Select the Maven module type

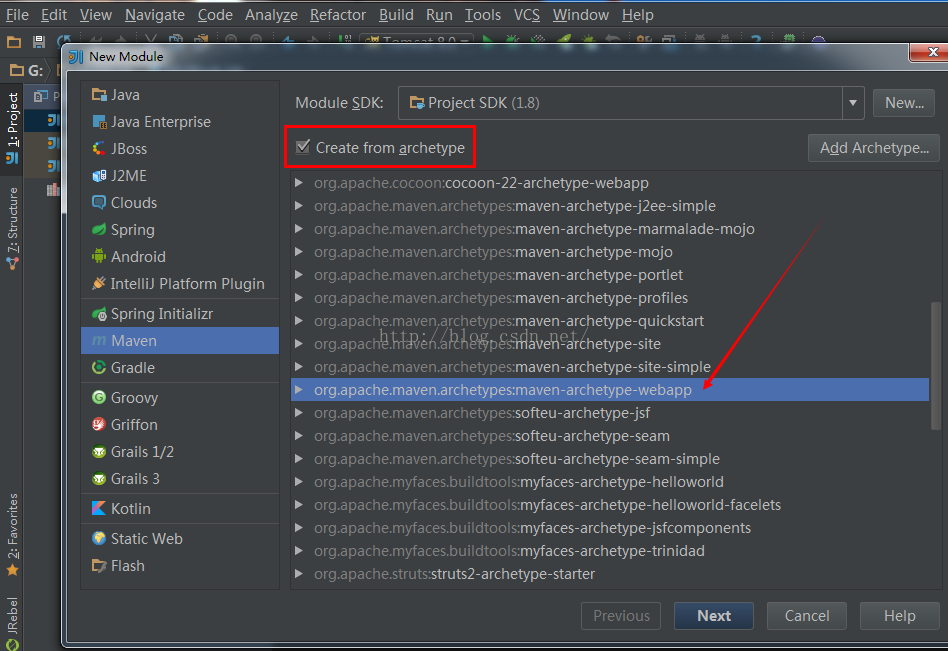(x=180, y=341)
